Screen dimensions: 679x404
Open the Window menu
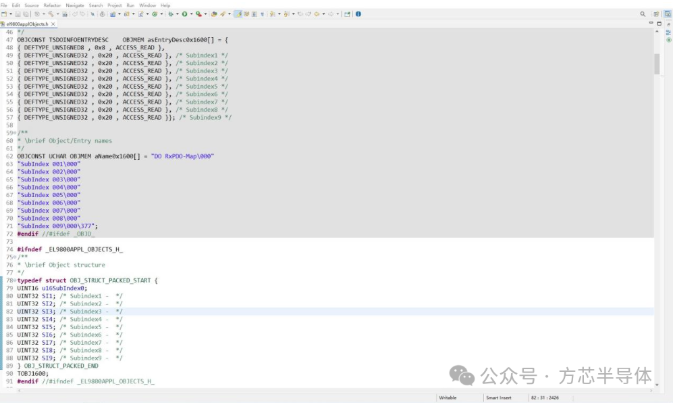147,5
